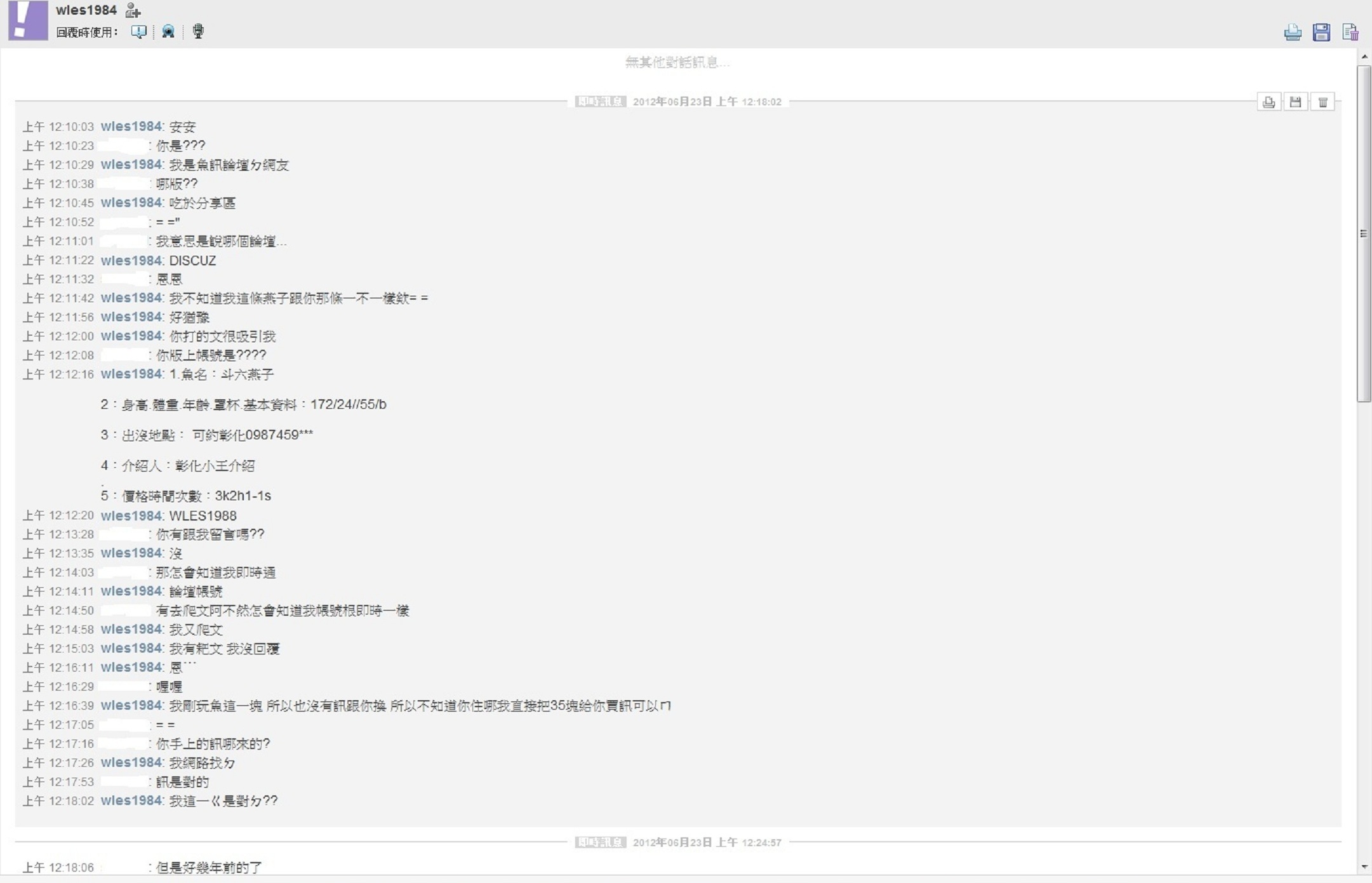Select the line with 172/24//55/b
Image resolution: width=1372 pixels, height=883 pixels.
244,404
